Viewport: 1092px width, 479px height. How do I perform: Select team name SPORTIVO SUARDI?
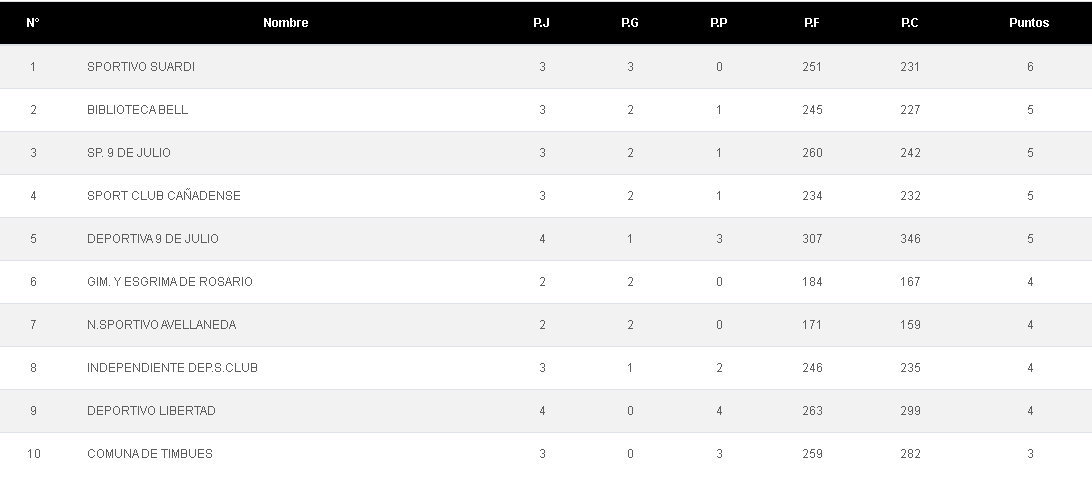click(x=141, y=67)
